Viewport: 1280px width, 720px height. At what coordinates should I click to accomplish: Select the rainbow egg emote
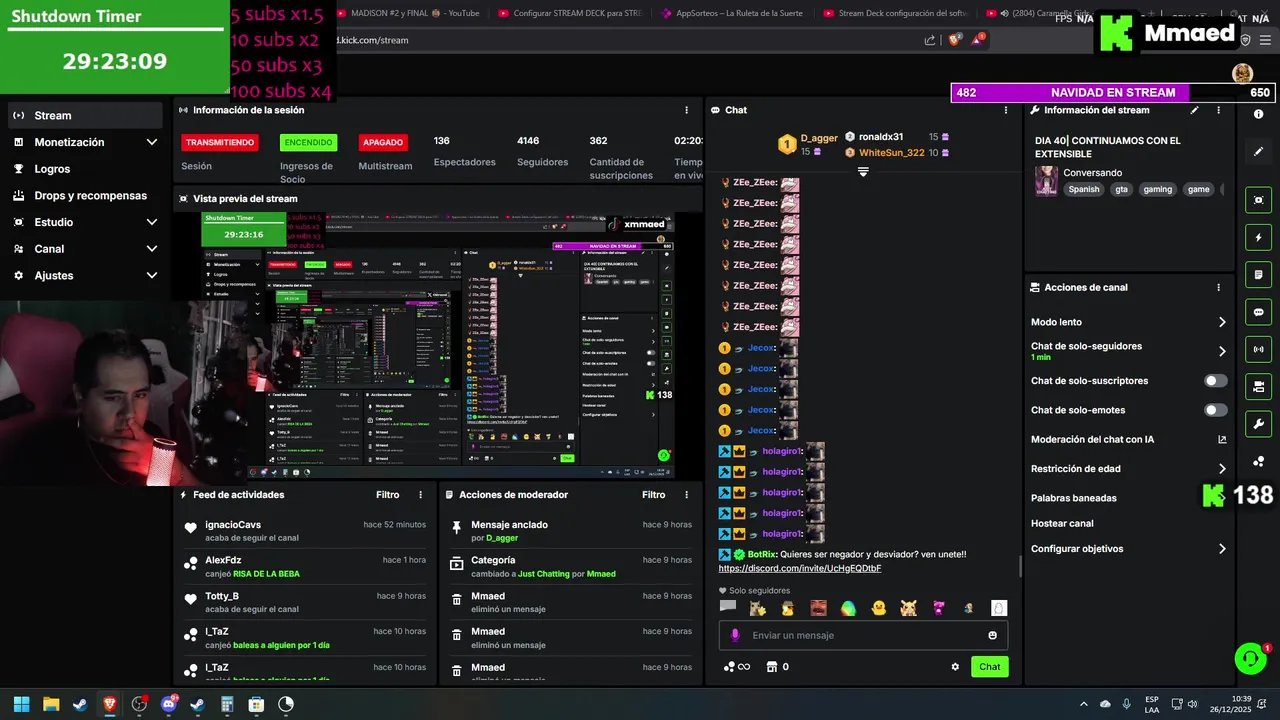click(x=848, y=608)
